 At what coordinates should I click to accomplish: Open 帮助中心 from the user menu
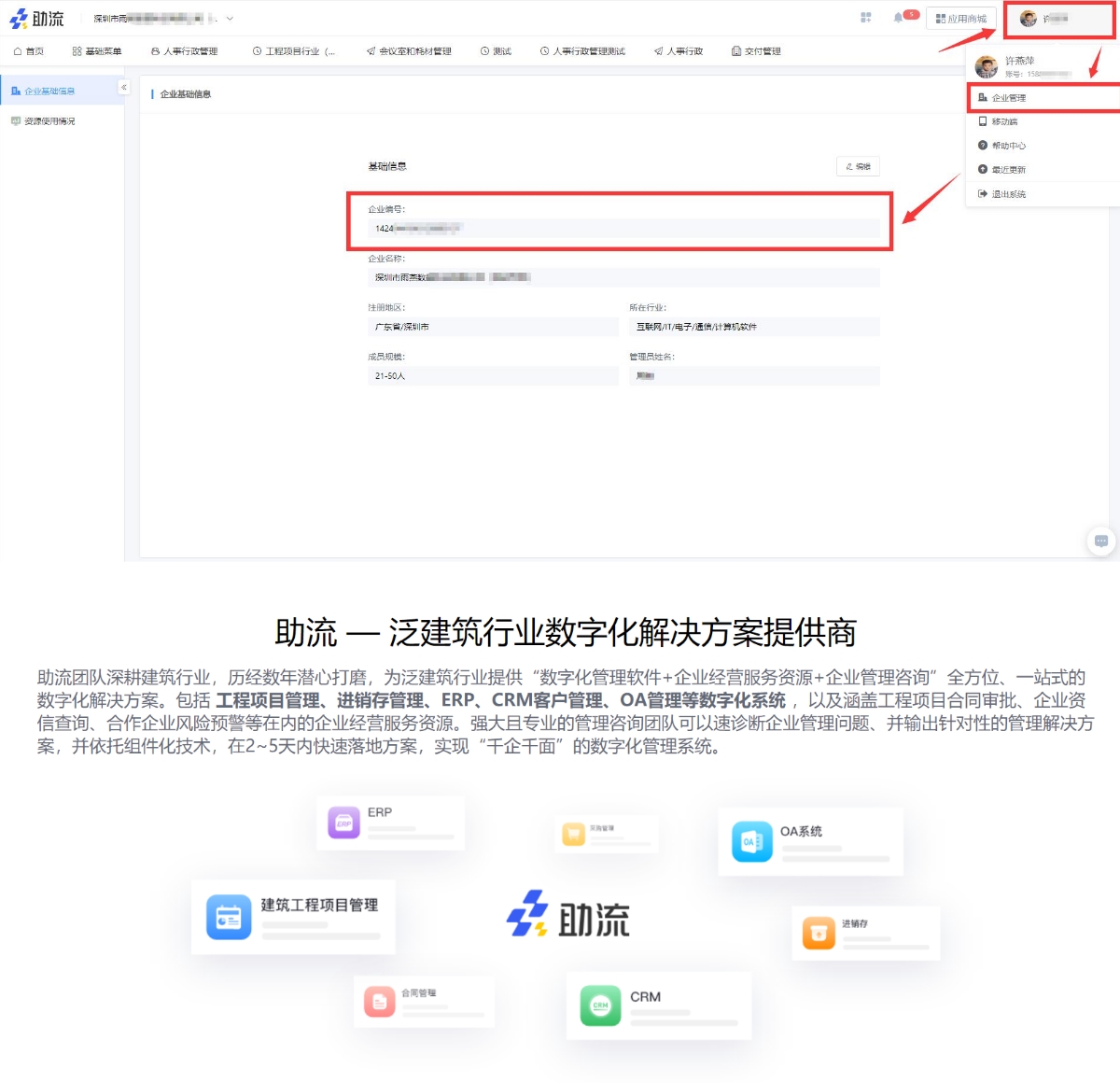[1008, 146]
